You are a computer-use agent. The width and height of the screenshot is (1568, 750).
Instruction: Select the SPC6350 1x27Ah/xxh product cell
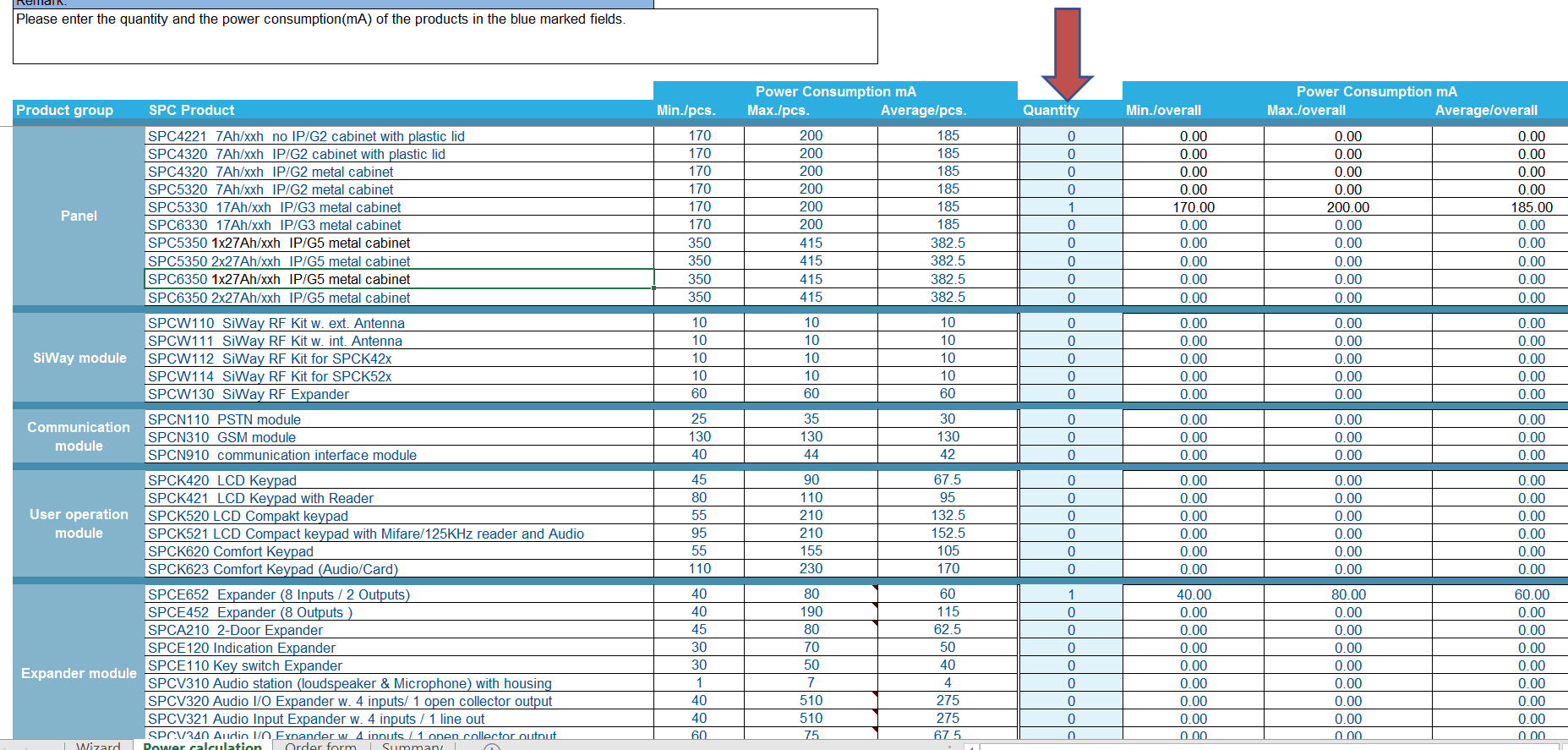[399, 279]
